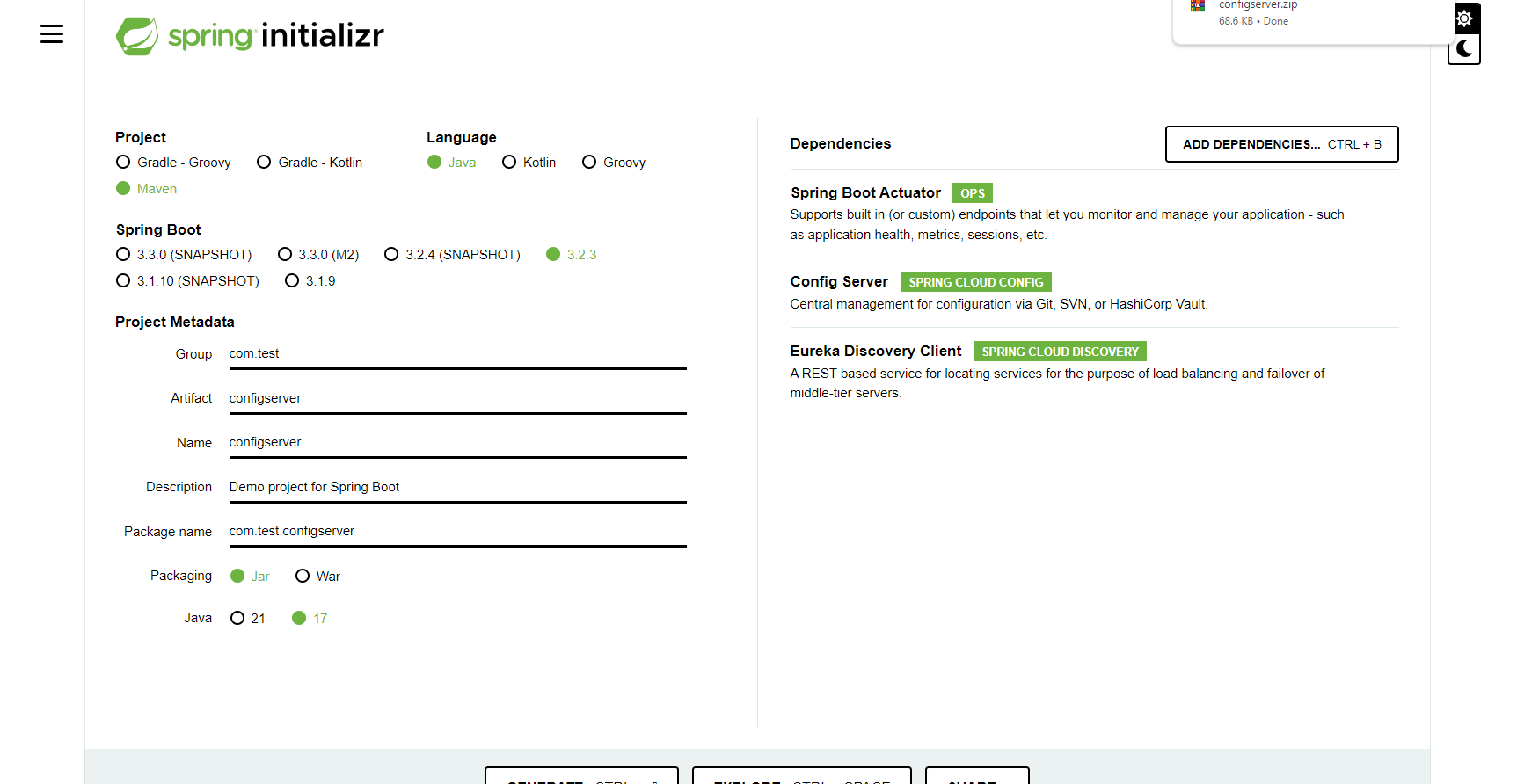Click the Group input field

[457, 354]
